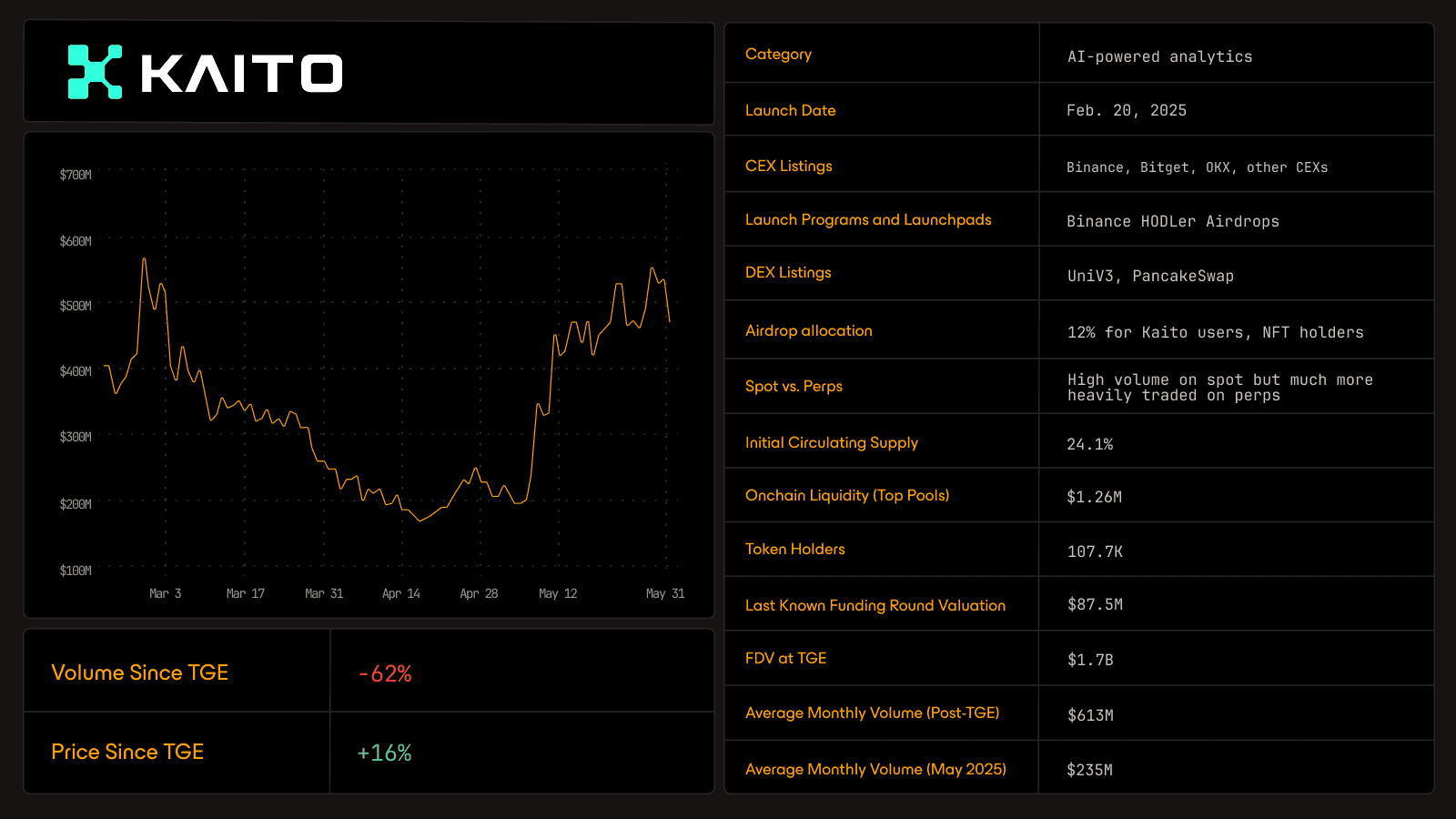Image resolution: width=1456 pixels, height=819 pixels.
Task: Click the May 12 date label
Action: 558,593
